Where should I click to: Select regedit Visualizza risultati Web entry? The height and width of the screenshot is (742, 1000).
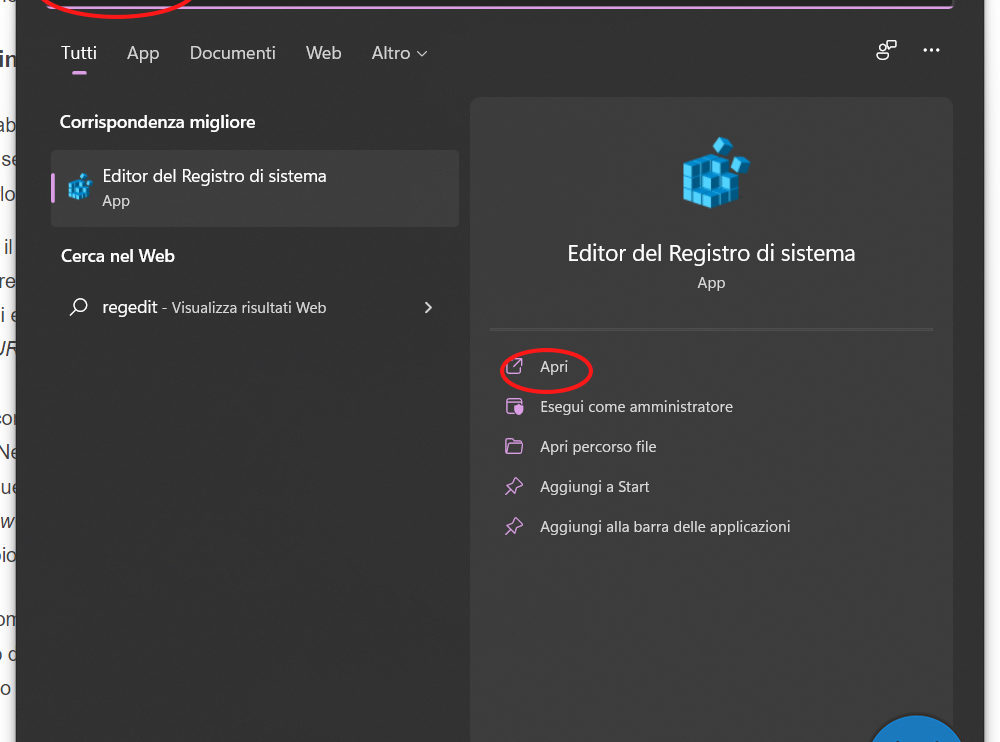(x=214, y=308)
